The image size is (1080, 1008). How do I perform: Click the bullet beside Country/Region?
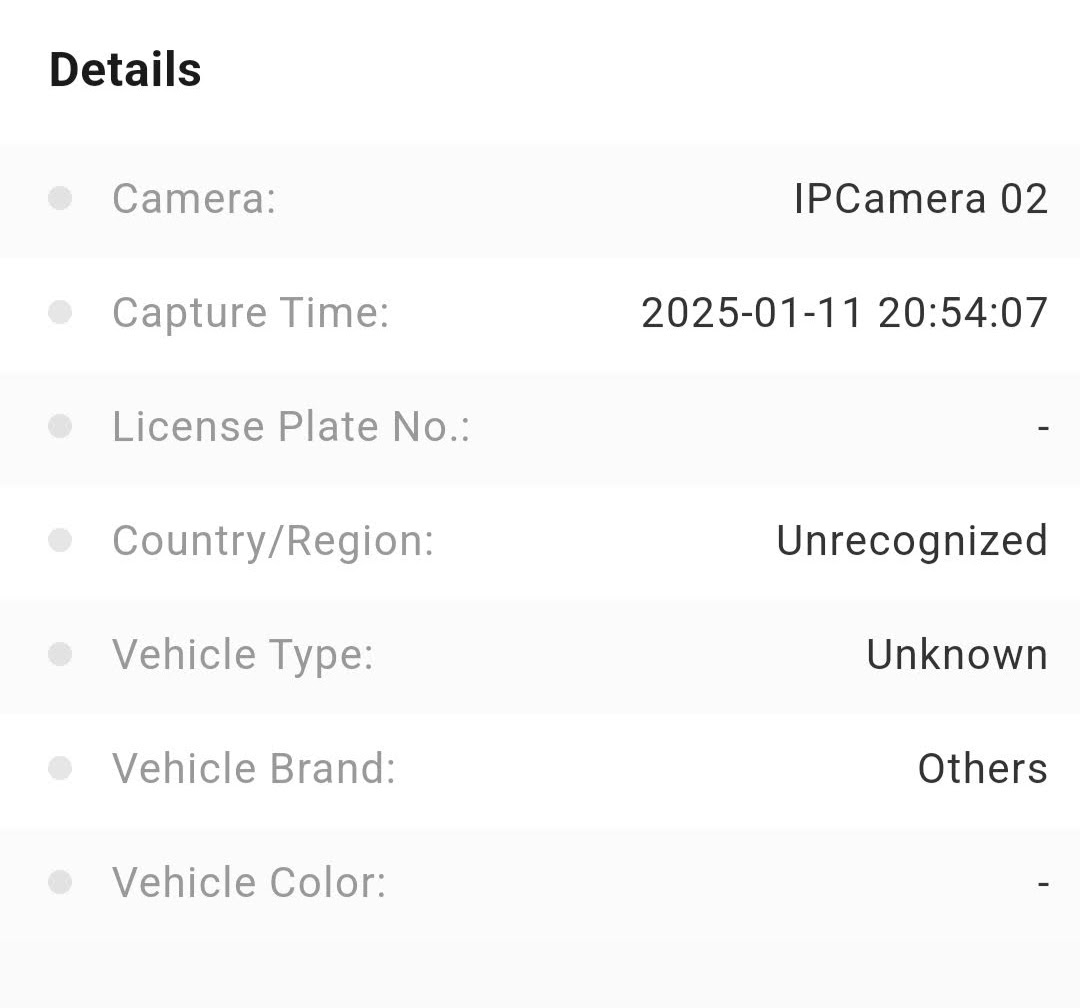[60, 540]
